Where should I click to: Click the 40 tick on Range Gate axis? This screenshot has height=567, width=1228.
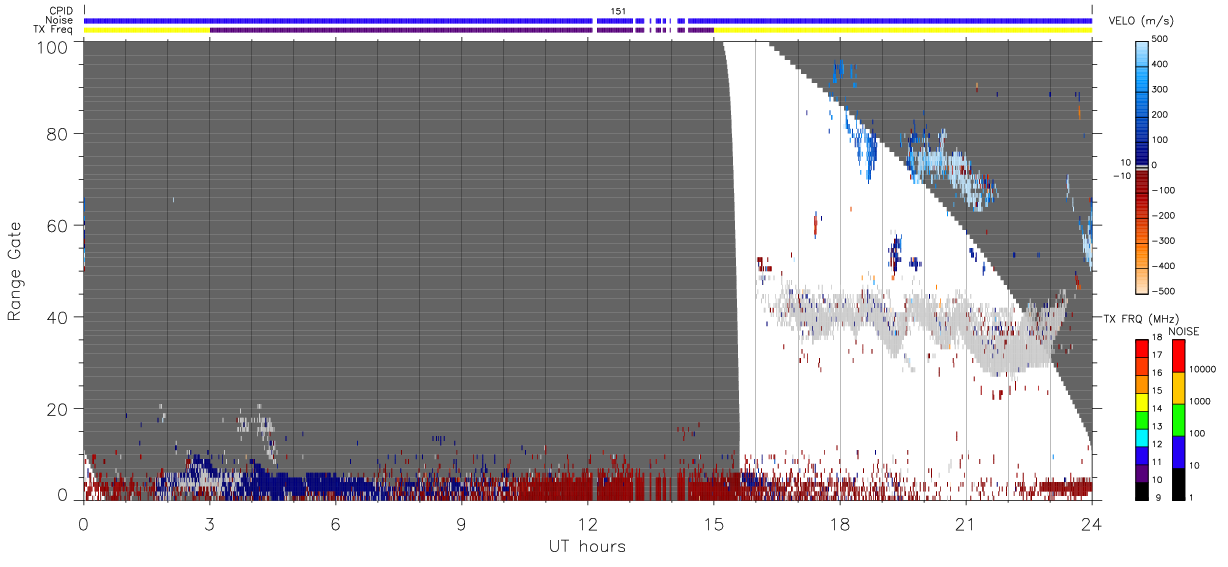(x=58, y=316)
